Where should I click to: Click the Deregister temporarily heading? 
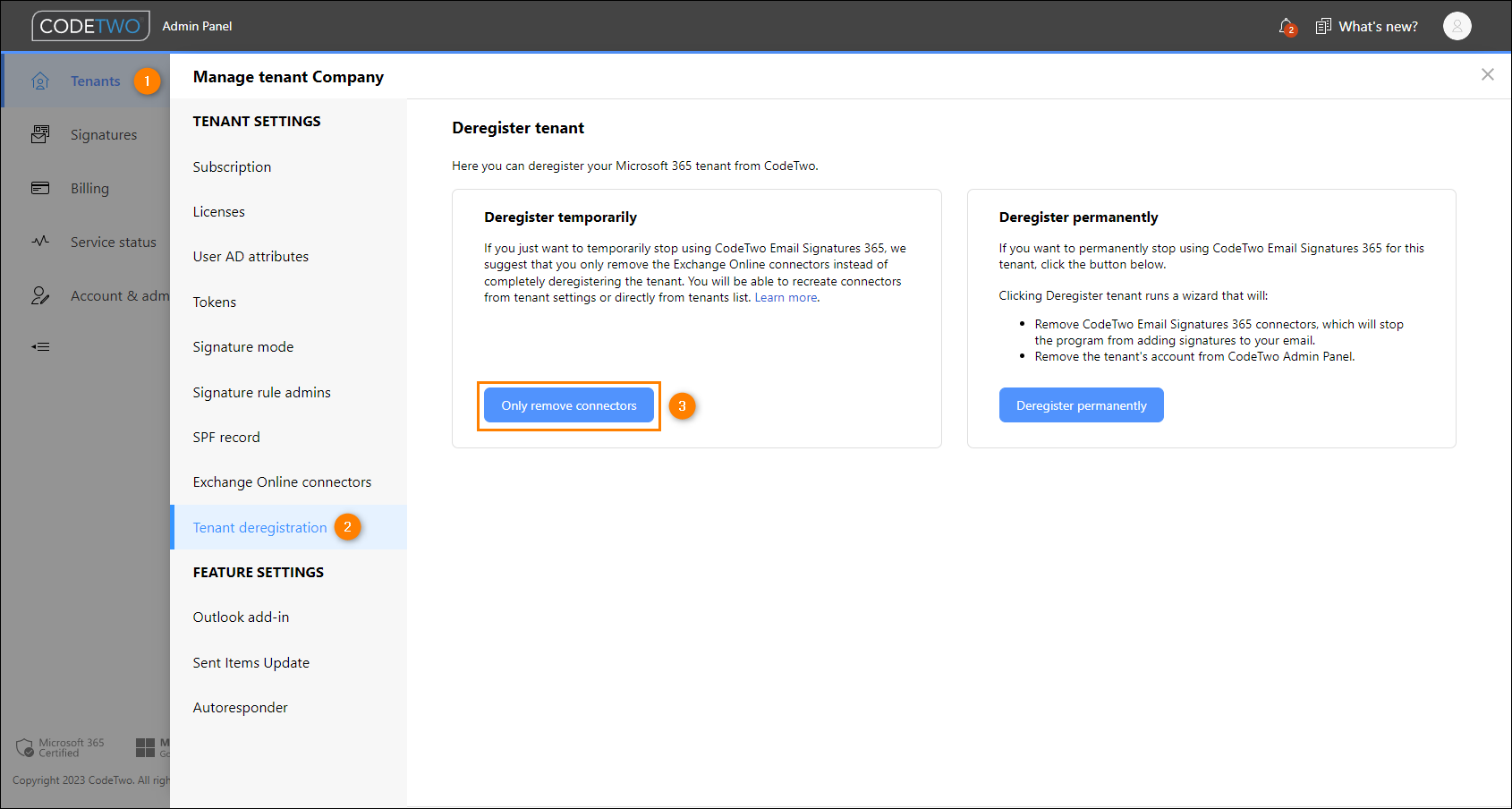click(560, 217)
